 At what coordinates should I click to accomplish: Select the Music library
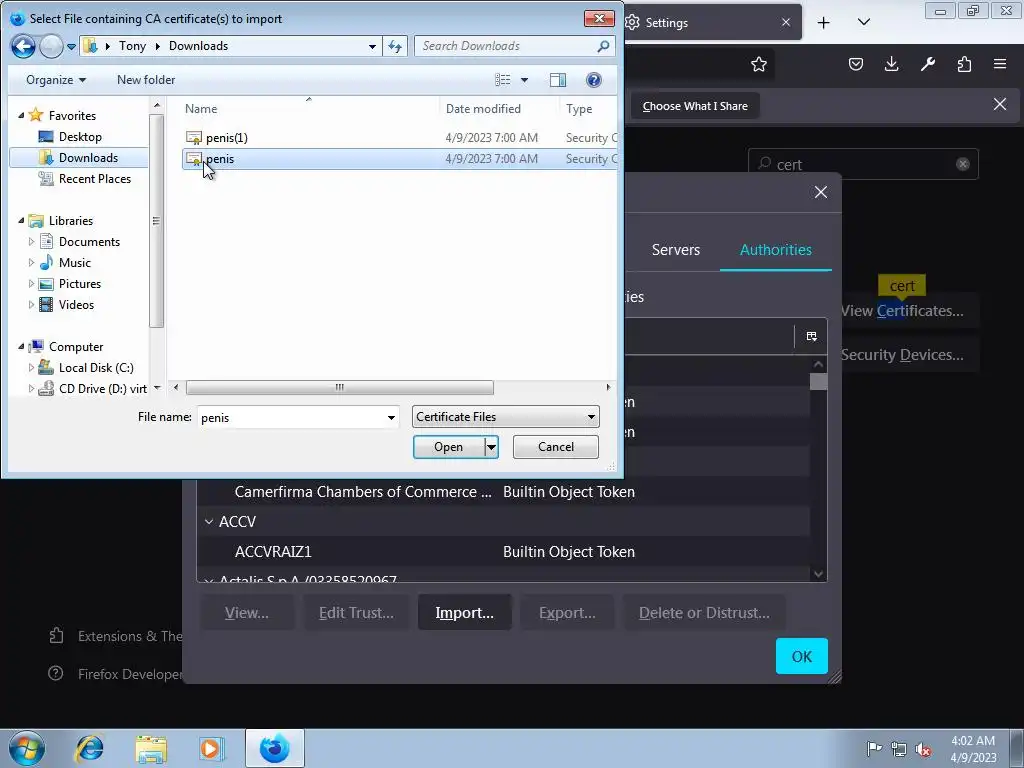[74, 263]
